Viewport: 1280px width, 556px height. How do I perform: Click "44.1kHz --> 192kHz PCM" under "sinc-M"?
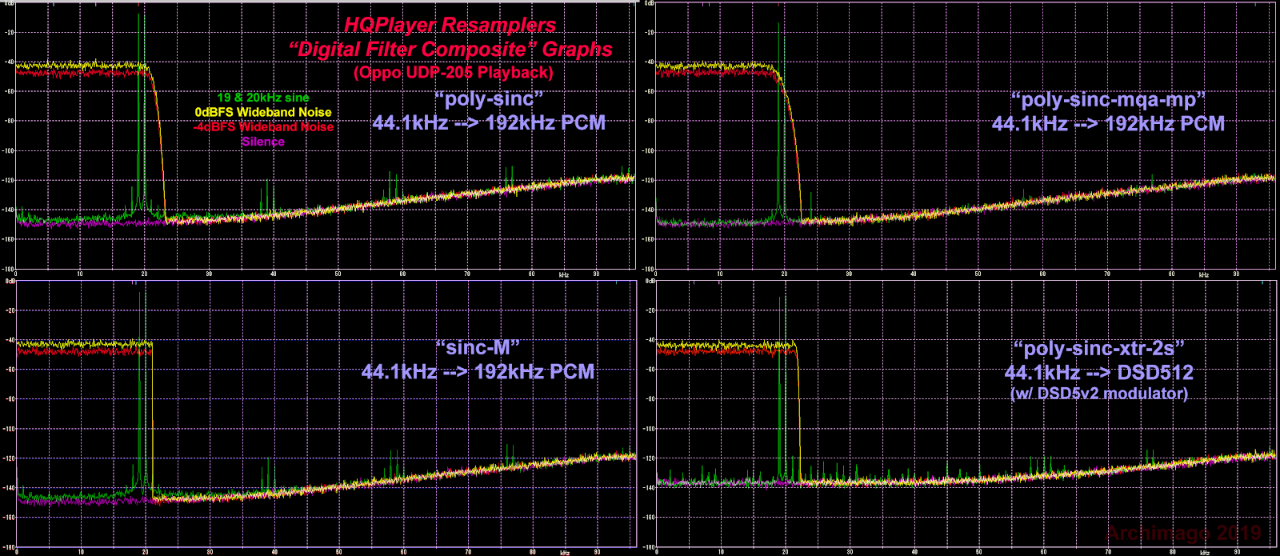(x=478, y=372)
